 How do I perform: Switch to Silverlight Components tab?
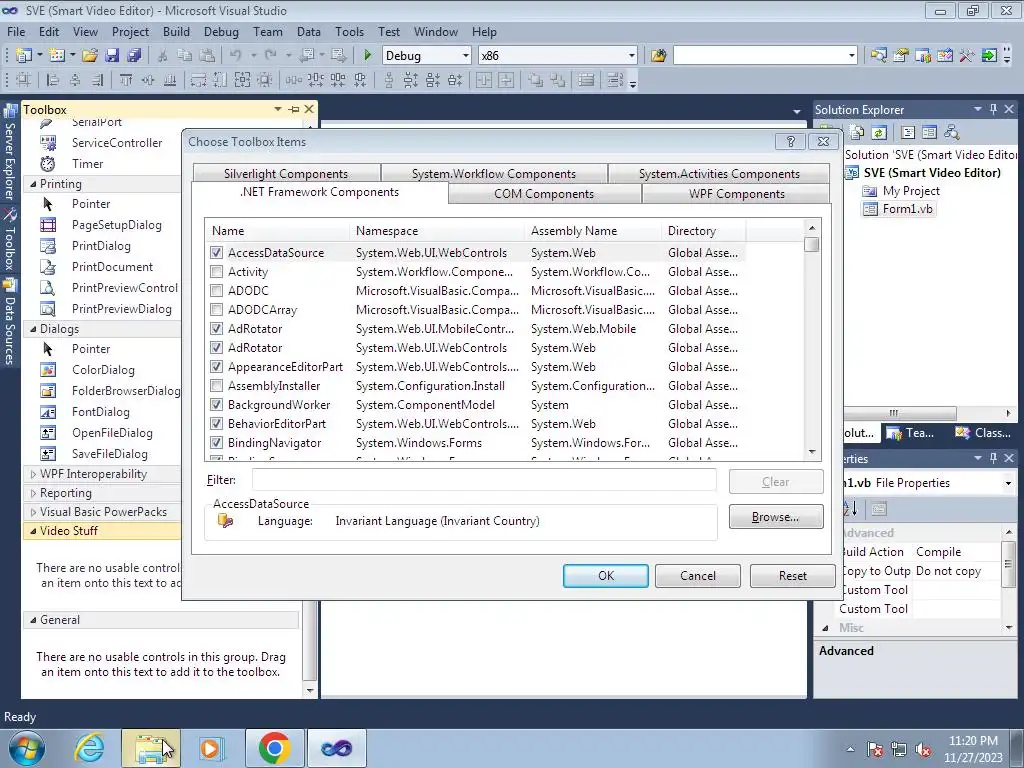[x=286, y=174]
